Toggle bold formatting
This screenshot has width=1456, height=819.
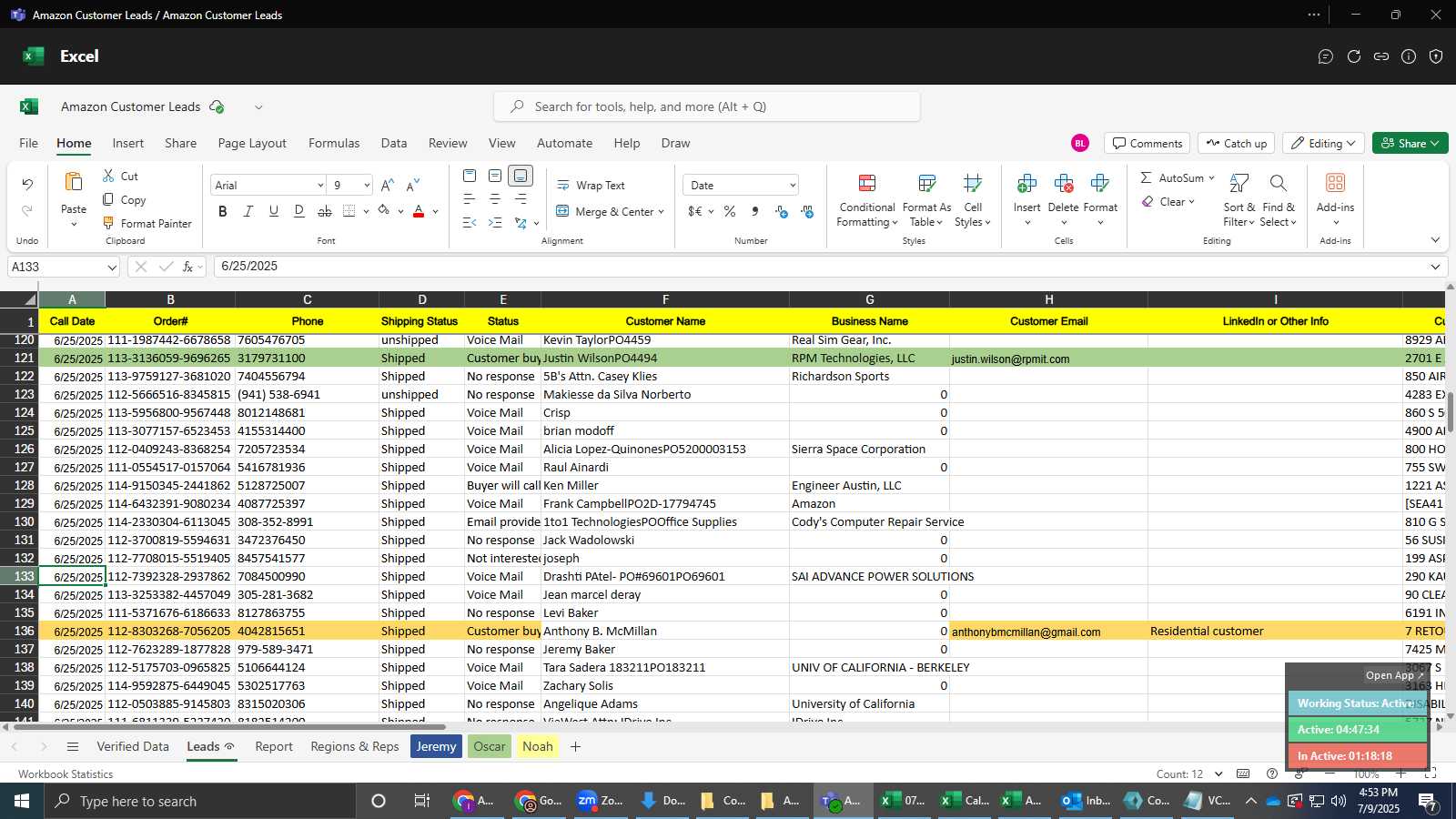click(223, 211)
